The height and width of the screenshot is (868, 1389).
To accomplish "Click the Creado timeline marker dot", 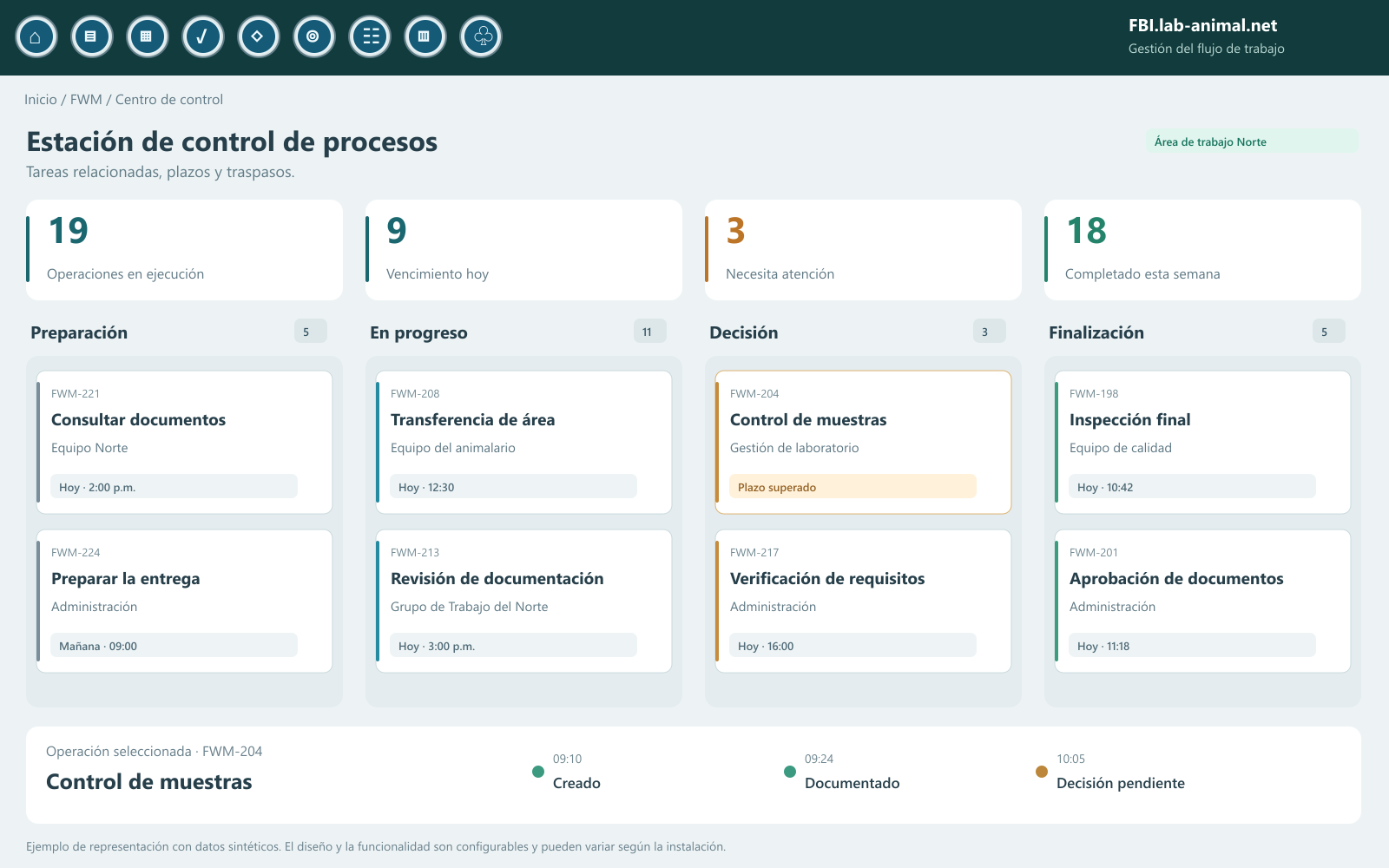I will [x=538, y=772].
